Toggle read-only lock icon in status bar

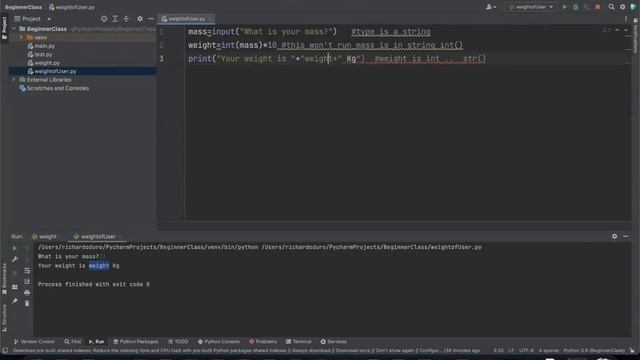click(x=632, y=351)
